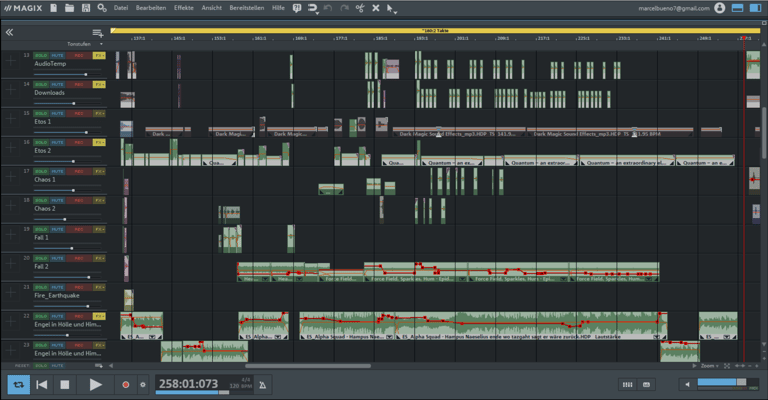Collapse the track panel with double chevron
Viewport: 768px width, 400px height.
[x=9, y=32]
